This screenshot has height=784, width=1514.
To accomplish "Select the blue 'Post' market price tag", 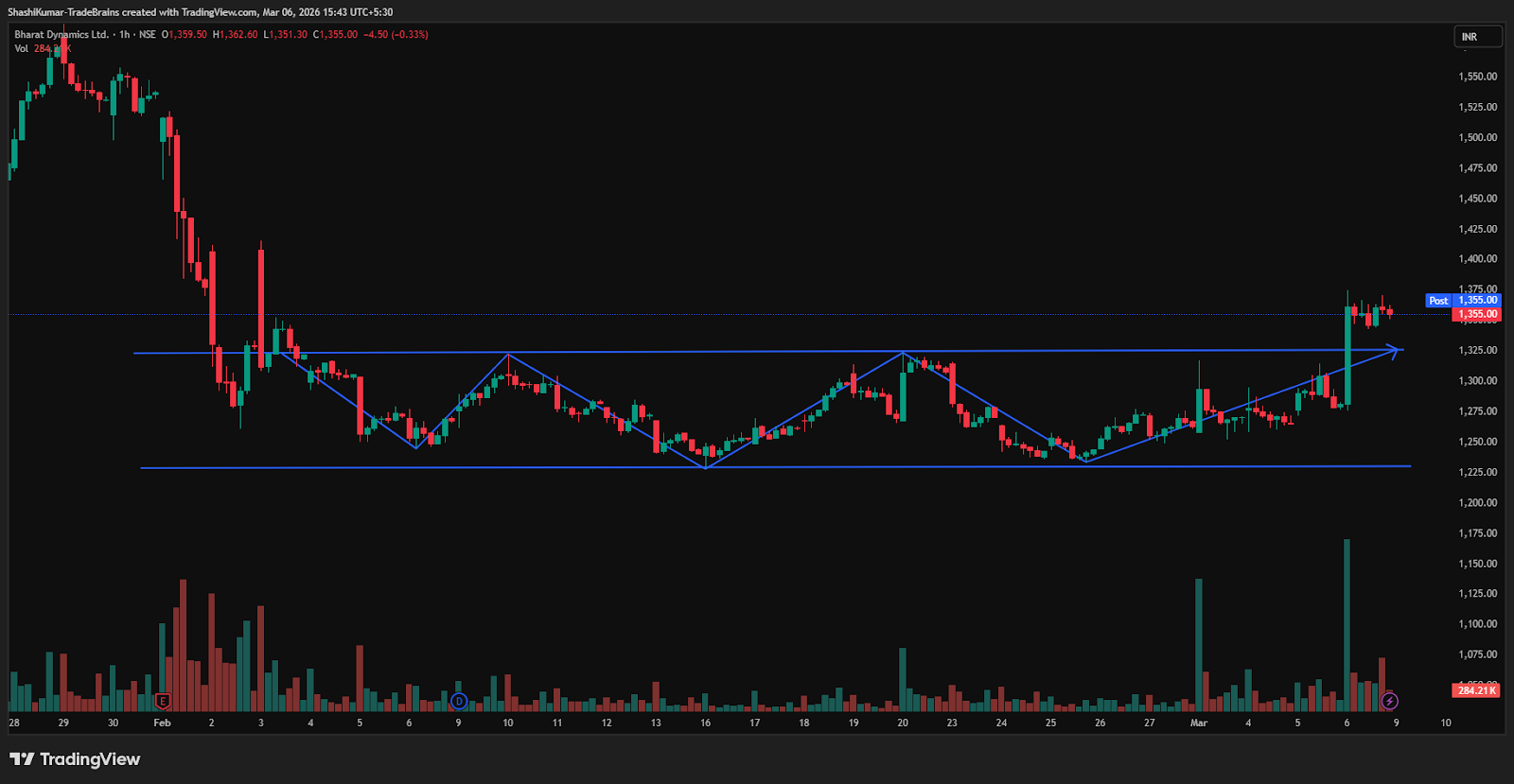I will [1437, 301].
